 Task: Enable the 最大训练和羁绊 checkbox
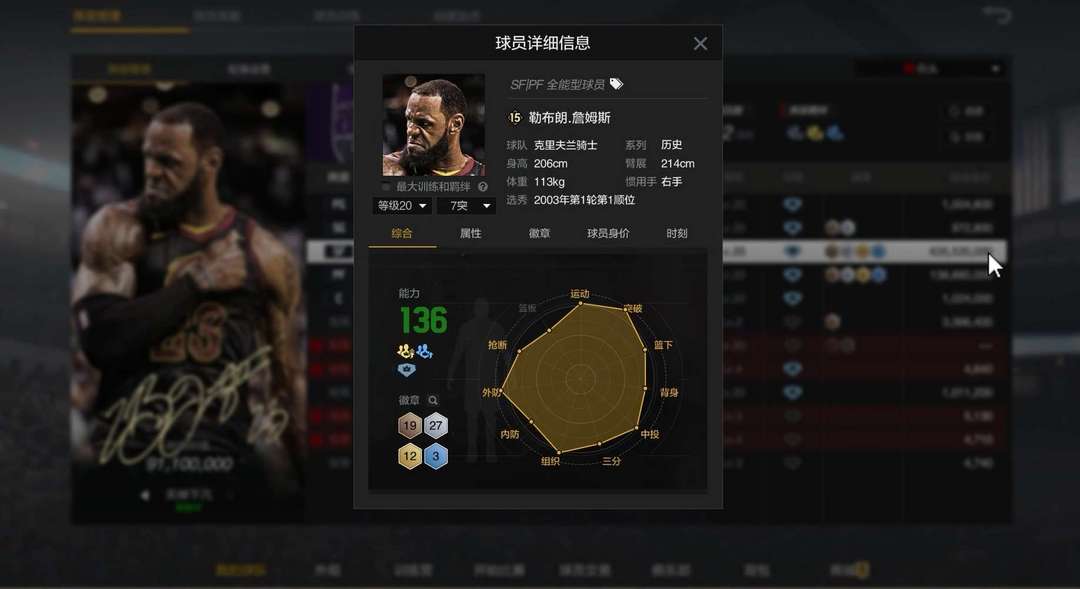click(386, 187)
